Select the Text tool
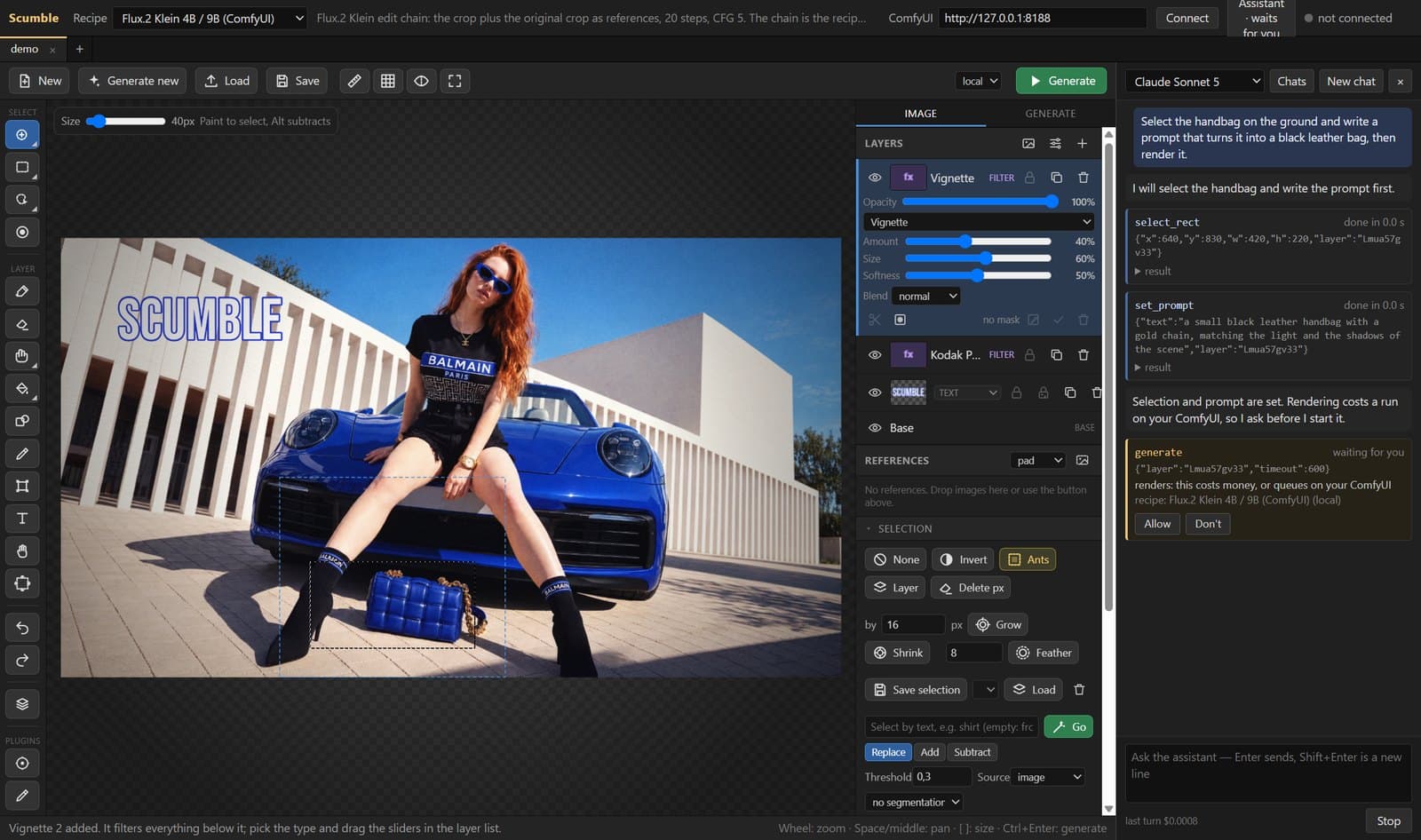The width and height of the screenshot is (1421, 840). coord(22,519)
